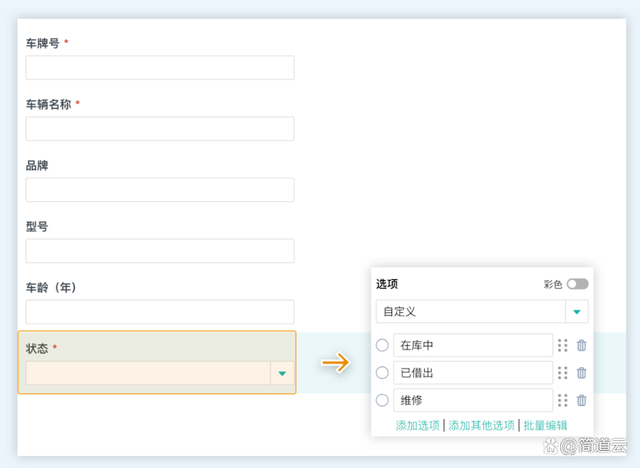640x468 pixels.
Task: Click the 车龄（年） input field
Action: pos(160,312)
